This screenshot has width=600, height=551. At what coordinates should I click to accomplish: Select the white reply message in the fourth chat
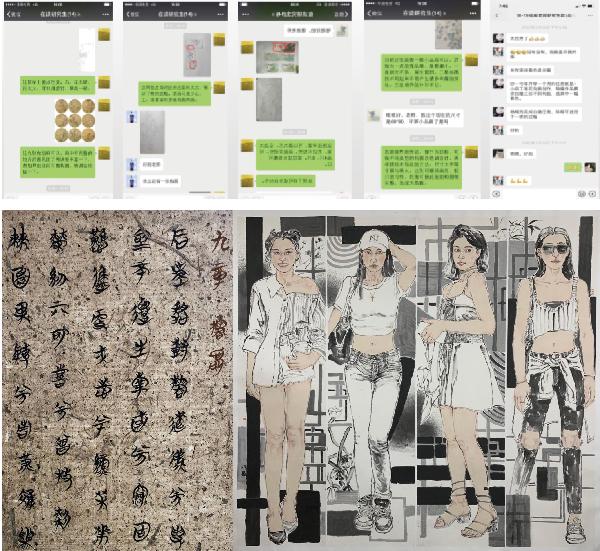click(x=423, y=118)
